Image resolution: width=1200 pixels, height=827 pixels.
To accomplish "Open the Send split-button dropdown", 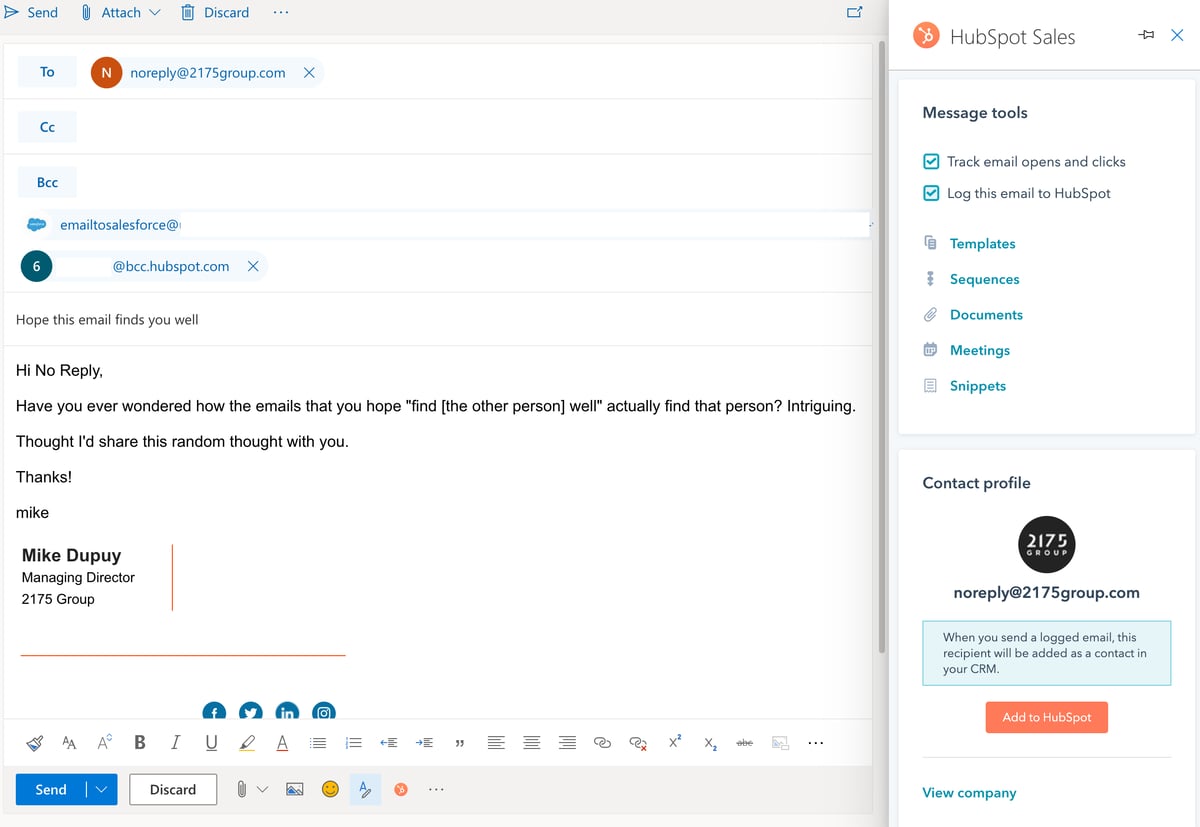I will pos(103,789).
